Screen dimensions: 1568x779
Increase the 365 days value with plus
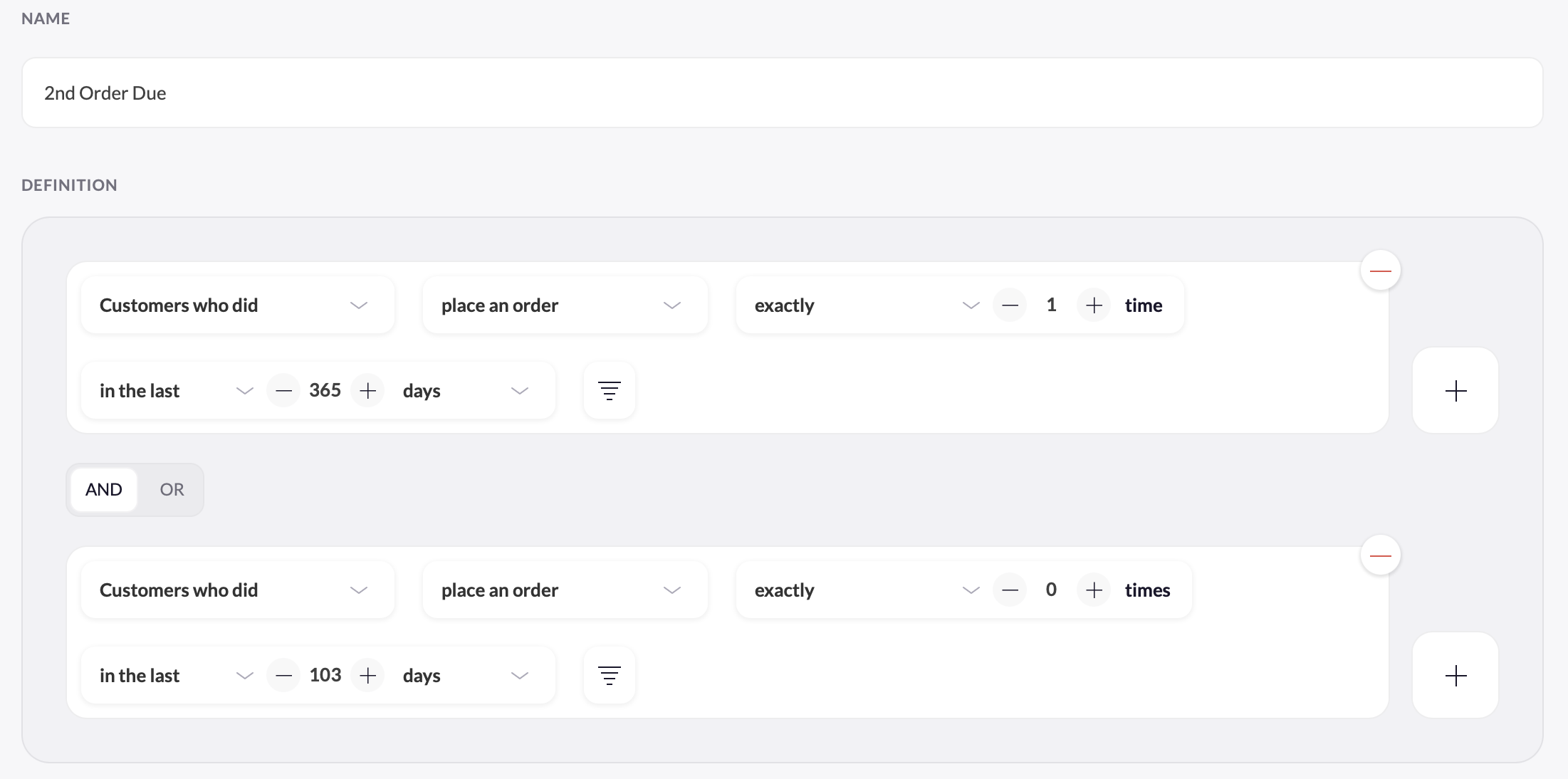pos(367,390)
